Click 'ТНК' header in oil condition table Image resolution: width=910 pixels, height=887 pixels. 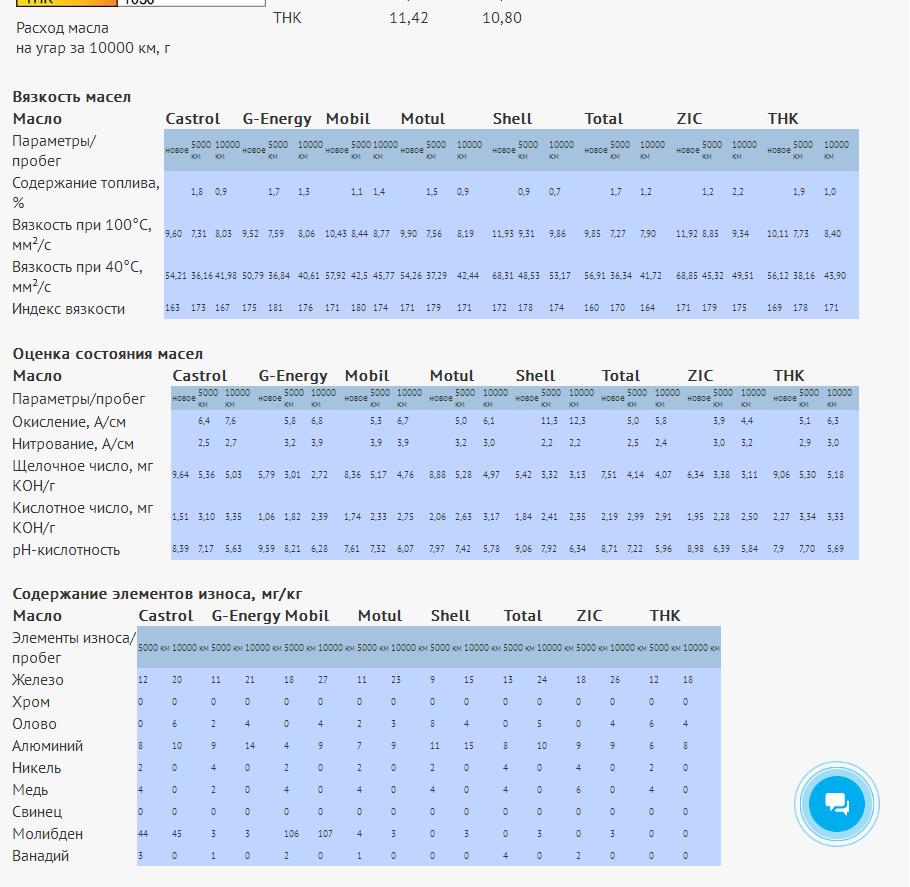tap(789, 376)
